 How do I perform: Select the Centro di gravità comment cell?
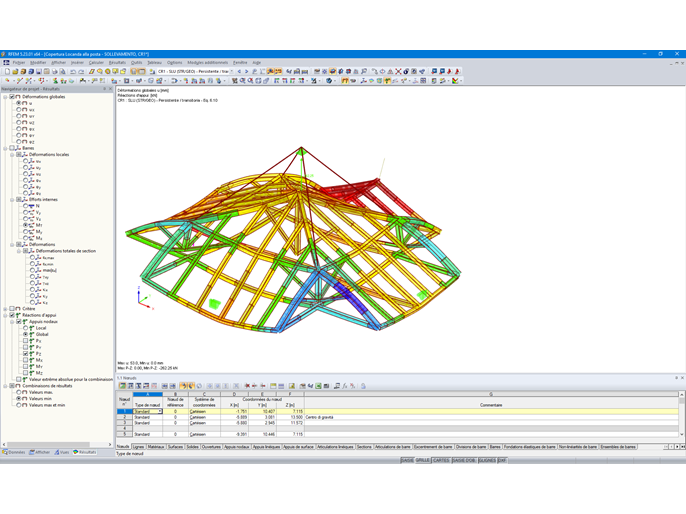491,417
